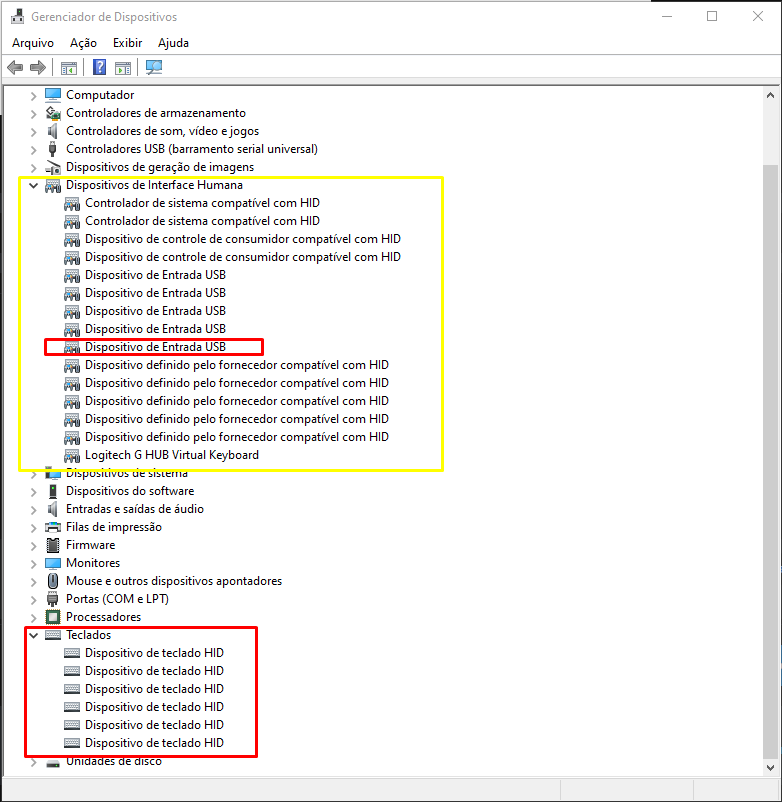Scan for hardware changes via monitor icon
Image resolution: width=782 pixels, height=802 pixels.
153,68
